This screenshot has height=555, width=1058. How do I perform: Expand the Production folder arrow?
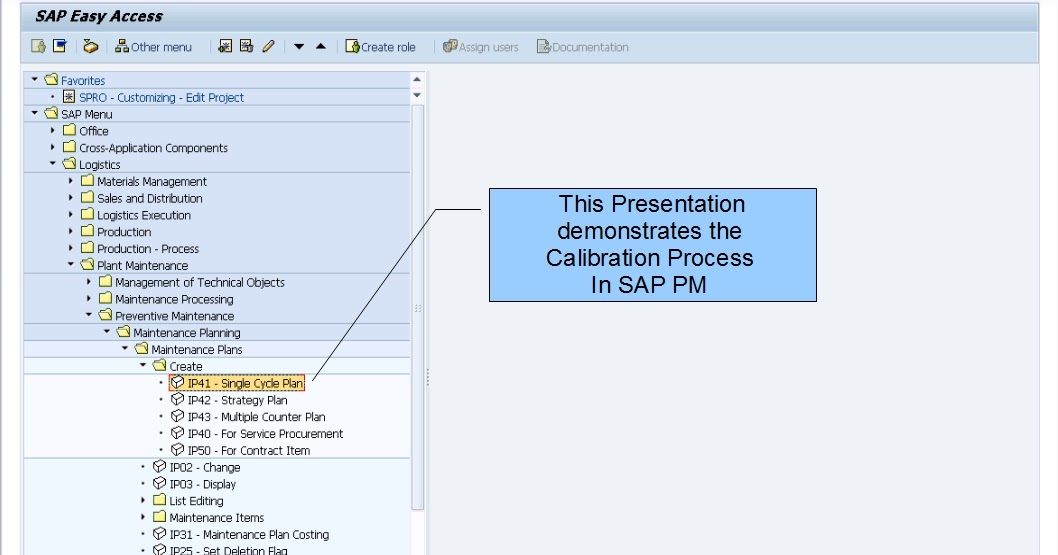70,231
